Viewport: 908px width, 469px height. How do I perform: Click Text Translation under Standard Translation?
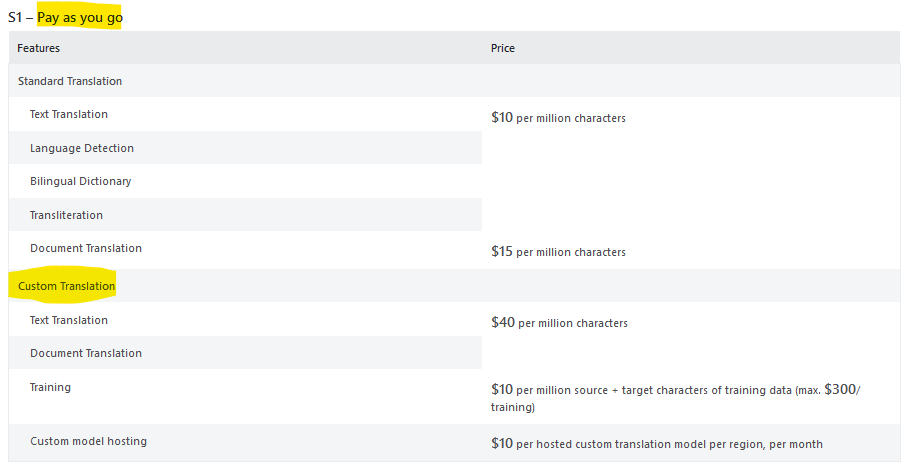click(69, 114)
